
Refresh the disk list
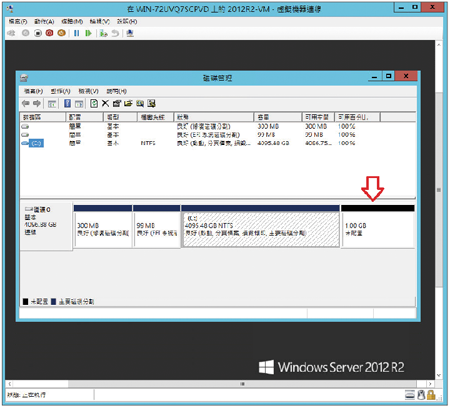(94, 103)
